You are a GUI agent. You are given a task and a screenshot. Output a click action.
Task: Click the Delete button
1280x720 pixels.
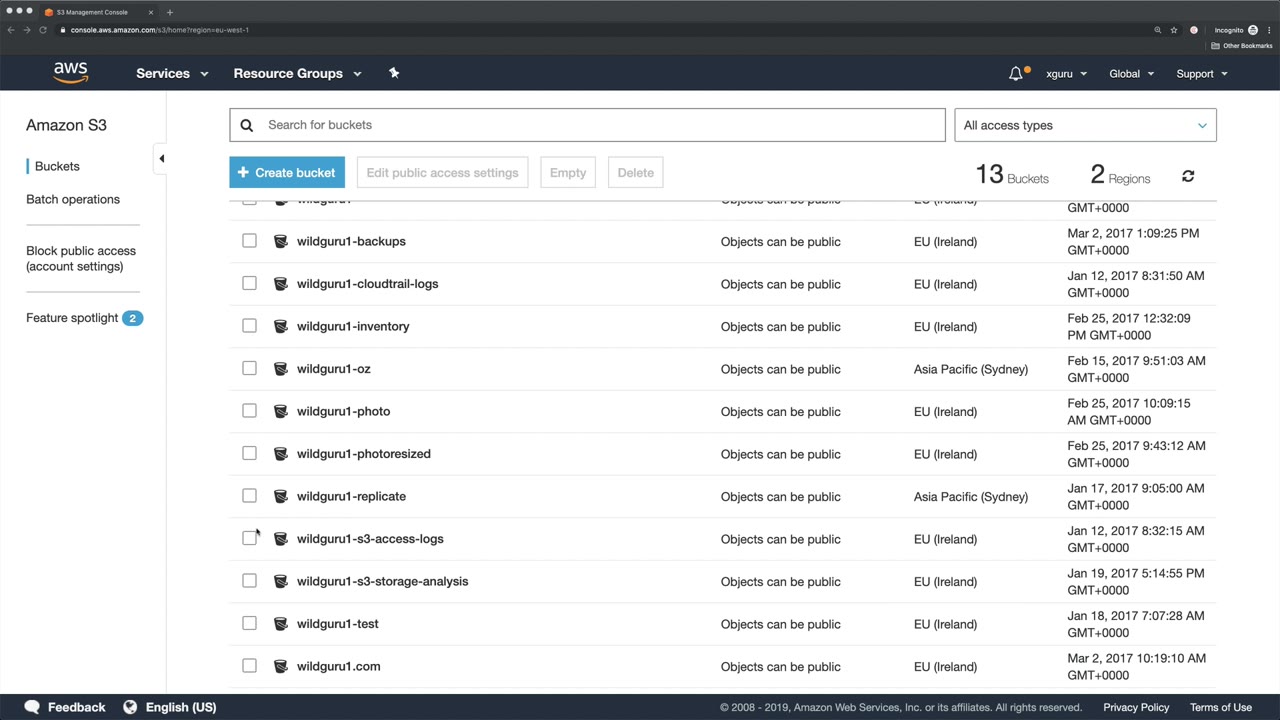click(636, 172)
